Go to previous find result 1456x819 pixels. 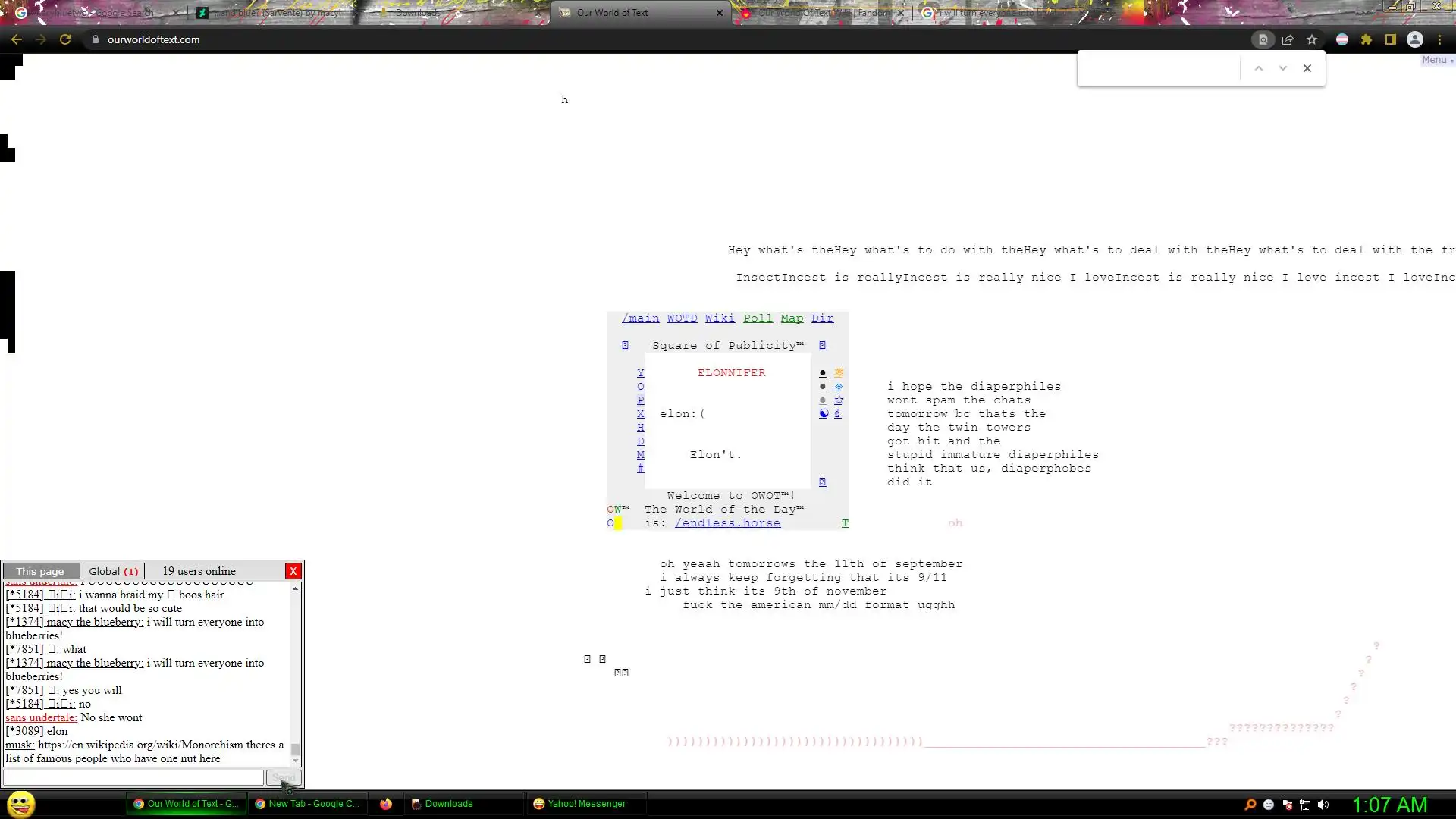click(1259, 68)
